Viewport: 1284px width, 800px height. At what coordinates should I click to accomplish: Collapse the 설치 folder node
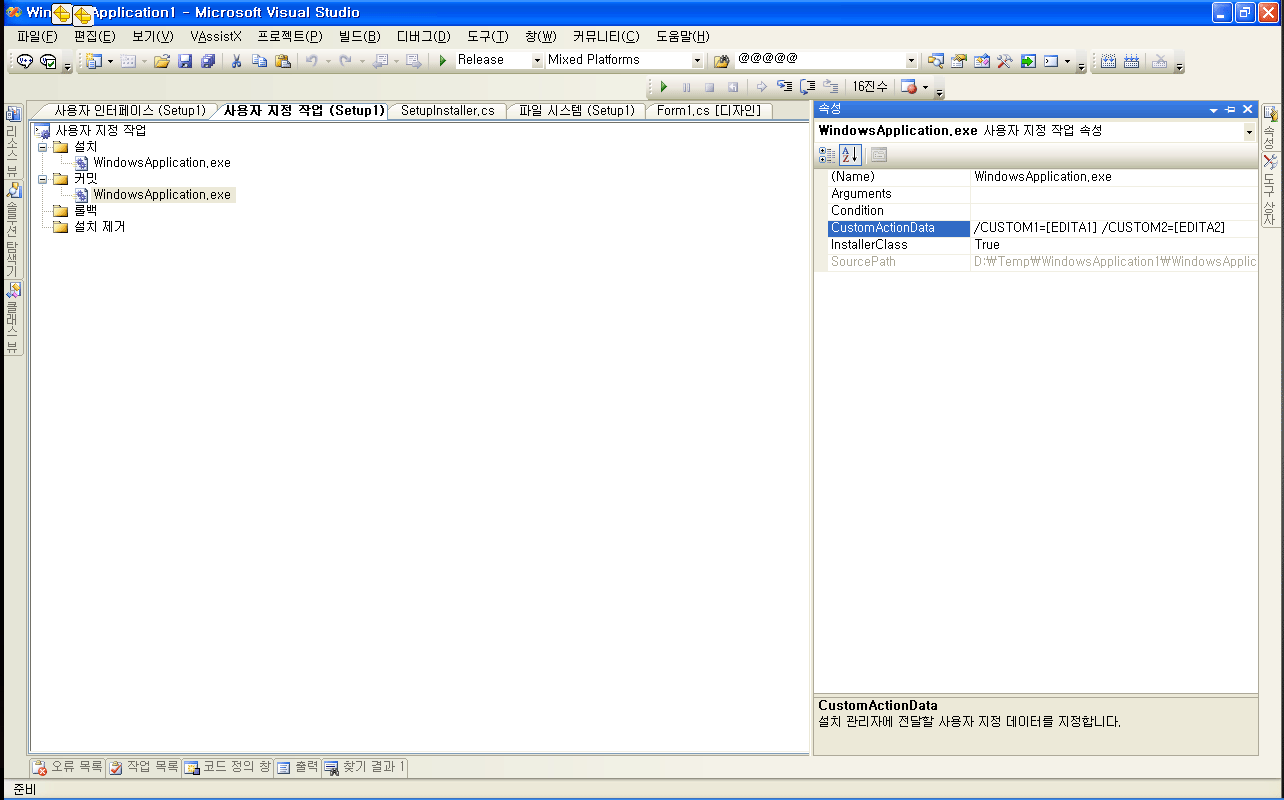pos(43,147)
